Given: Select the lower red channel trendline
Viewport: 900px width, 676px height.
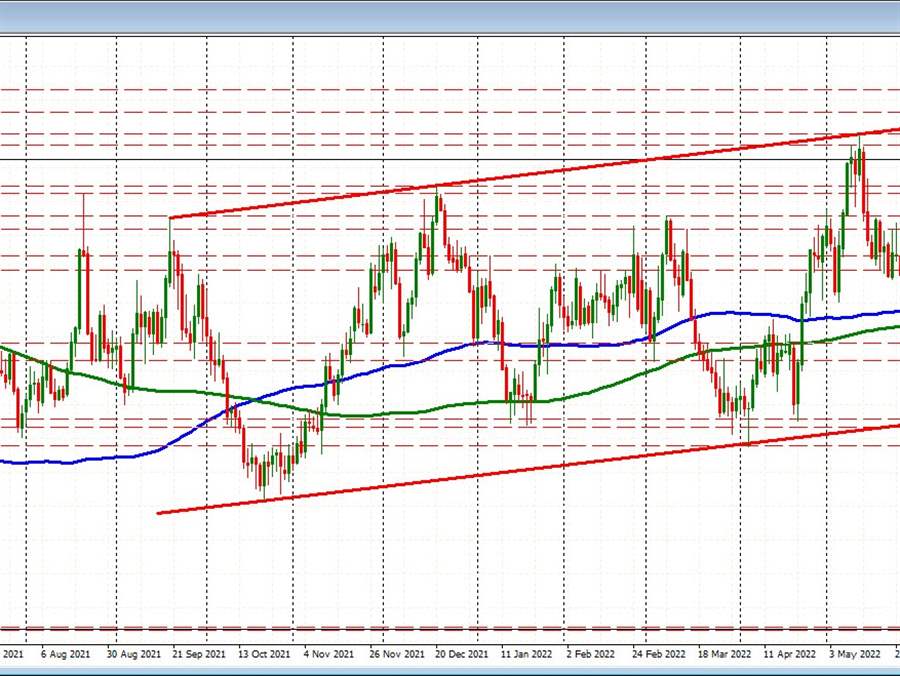Looking at the screenshot, I should tap(500, 471).
